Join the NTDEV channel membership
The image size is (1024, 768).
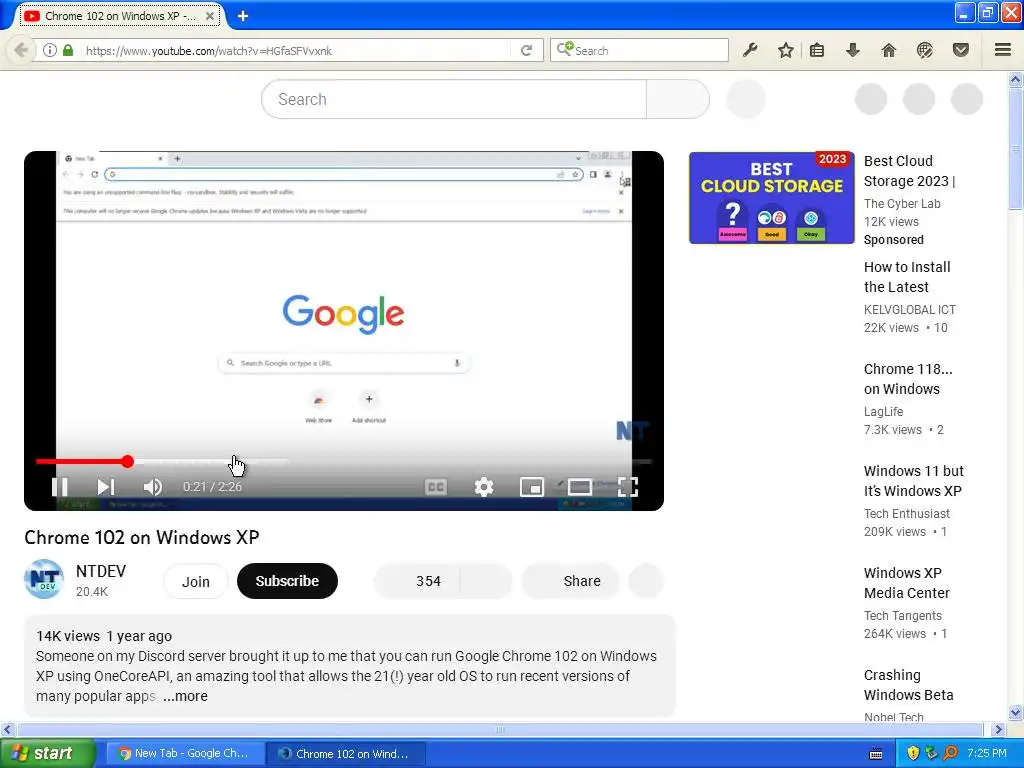(x=196, y=581)
